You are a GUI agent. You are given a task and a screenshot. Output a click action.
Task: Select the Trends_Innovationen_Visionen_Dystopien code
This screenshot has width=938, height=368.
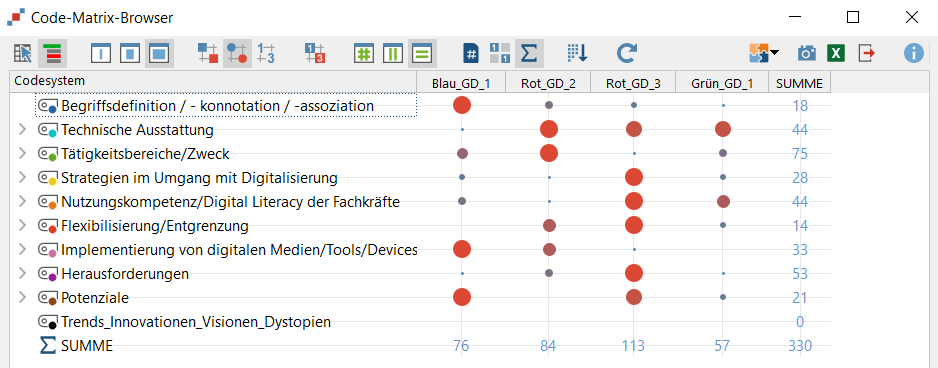(x=196, y=322)
